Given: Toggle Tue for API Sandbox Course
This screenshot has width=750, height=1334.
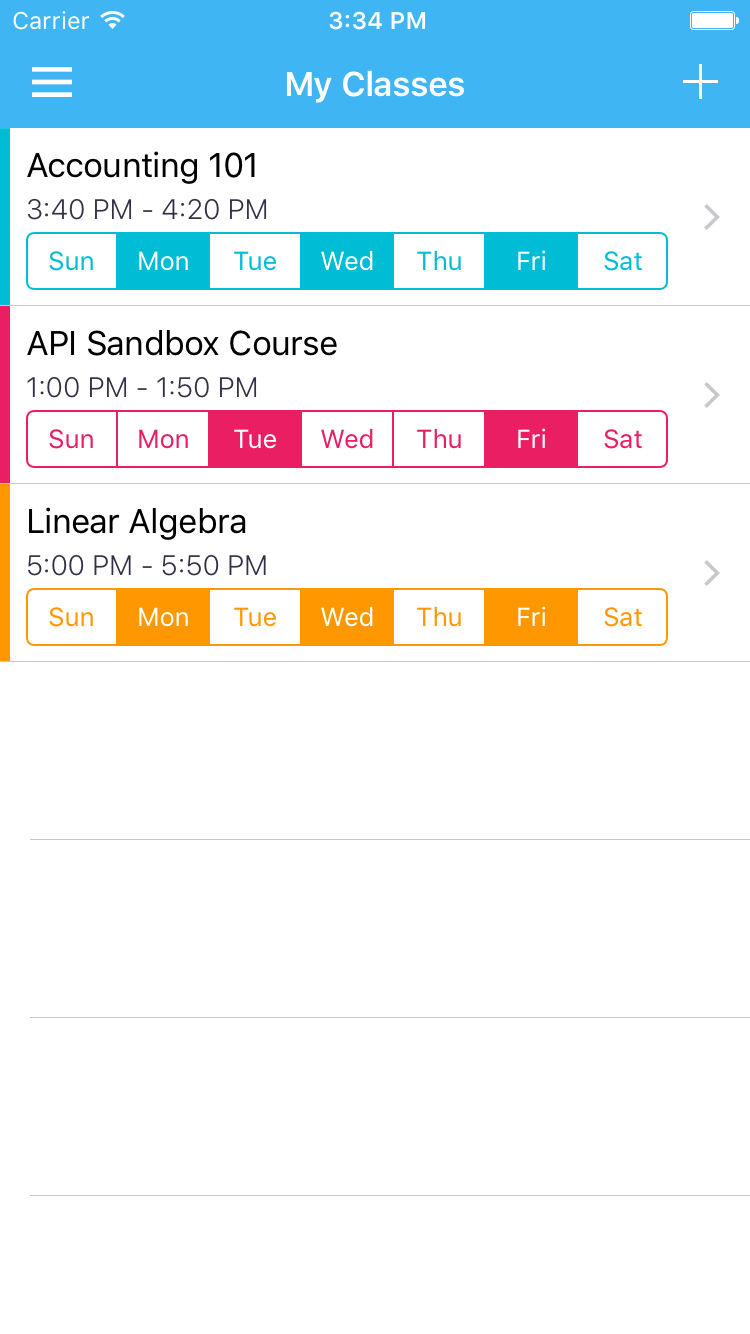Looking at the screenshot, I should (255, 439).
